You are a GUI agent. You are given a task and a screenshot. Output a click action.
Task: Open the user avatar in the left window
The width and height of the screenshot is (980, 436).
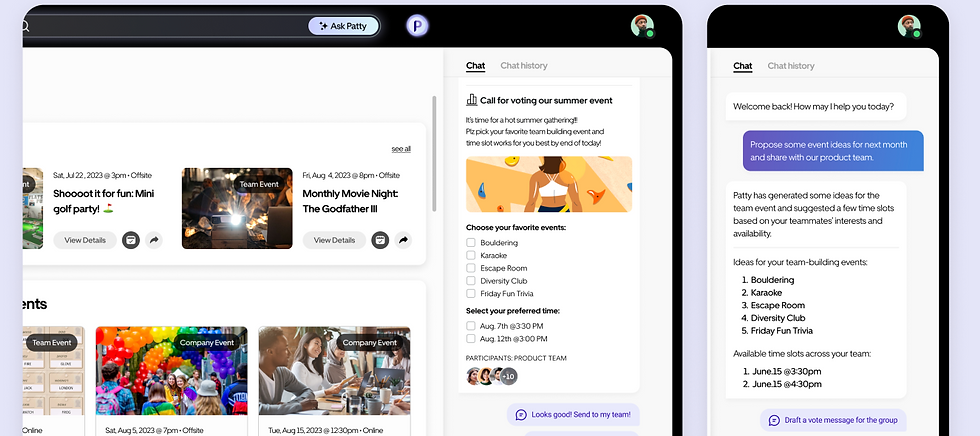click(642, 26)
